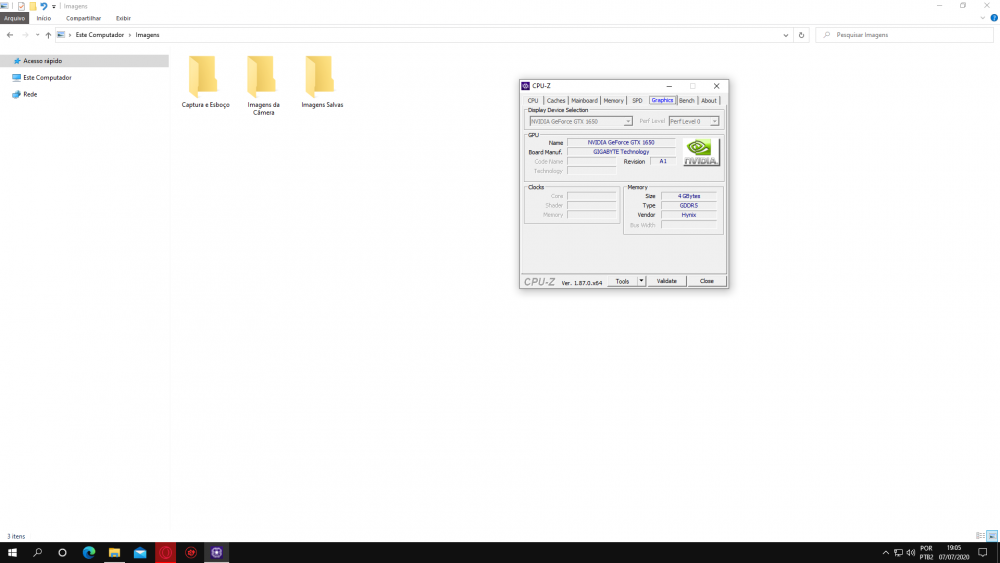The height and width of the screenshot is (563, 1000).
Task: Switch to the Mainboard tab in CPU-Z
Action: pyautogui.click(x=584, y=100)
